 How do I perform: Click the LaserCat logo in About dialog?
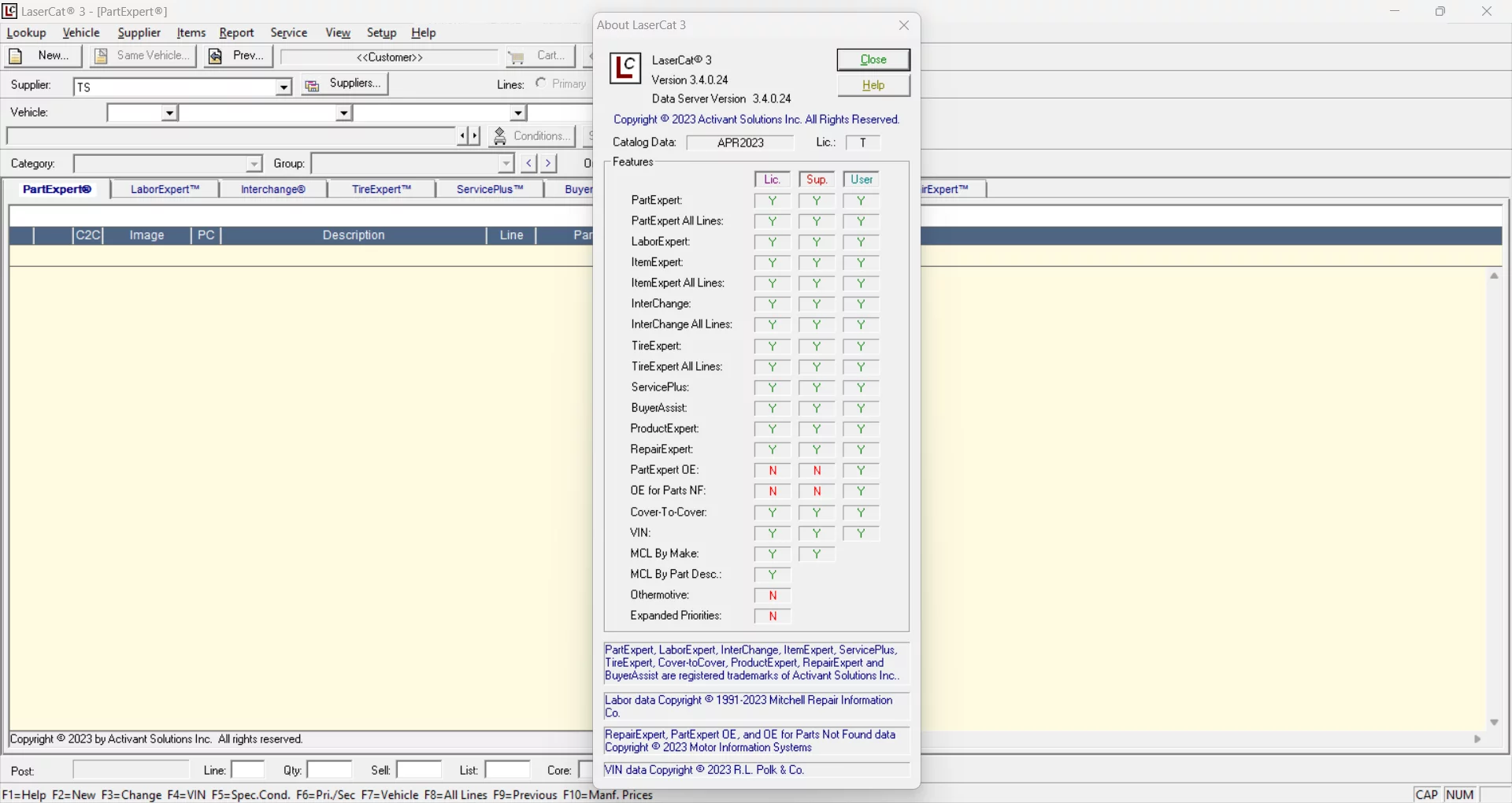(626, 68)
